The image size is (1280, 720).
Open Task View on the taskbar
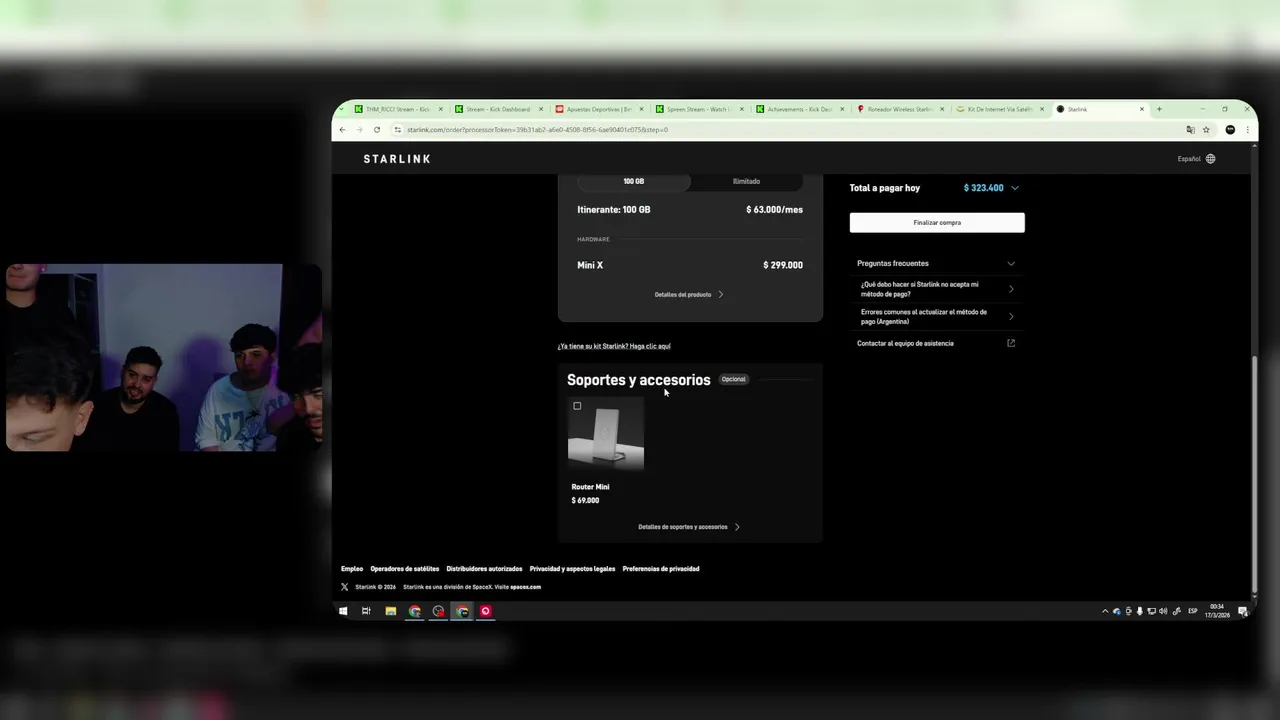coord(366,611)
